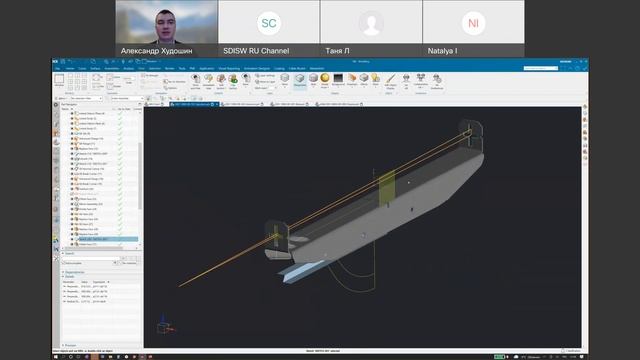Click the Find a Command search field
The height and width of the screenshot is (360, 640).
(540, 68)
